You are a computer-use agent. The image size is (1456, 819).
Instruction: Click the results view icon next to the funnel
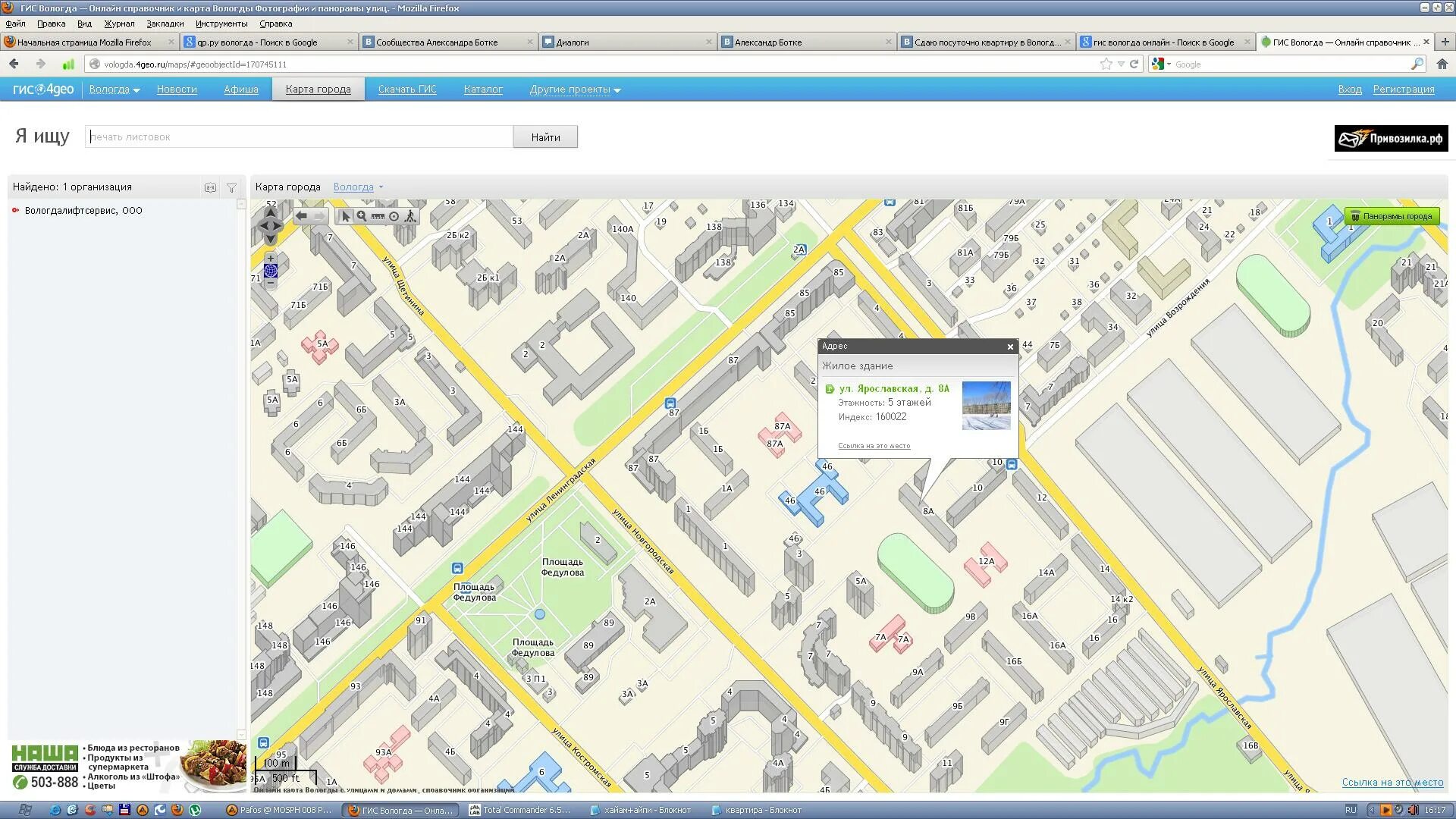pos(210,187)
